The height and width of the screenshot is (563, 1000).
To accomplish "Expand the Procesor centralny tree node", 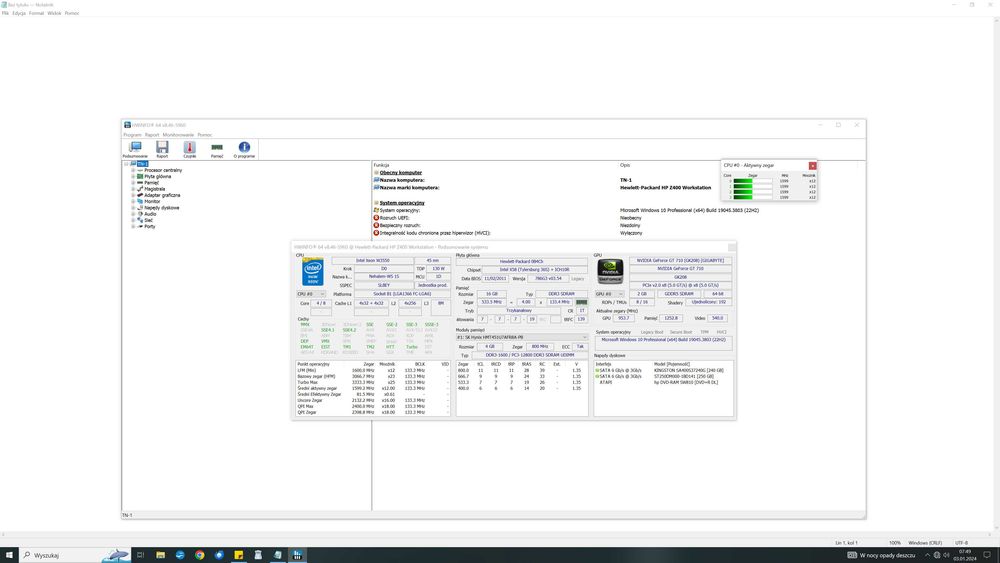I will pyautogui.click(x=133, y=170).
